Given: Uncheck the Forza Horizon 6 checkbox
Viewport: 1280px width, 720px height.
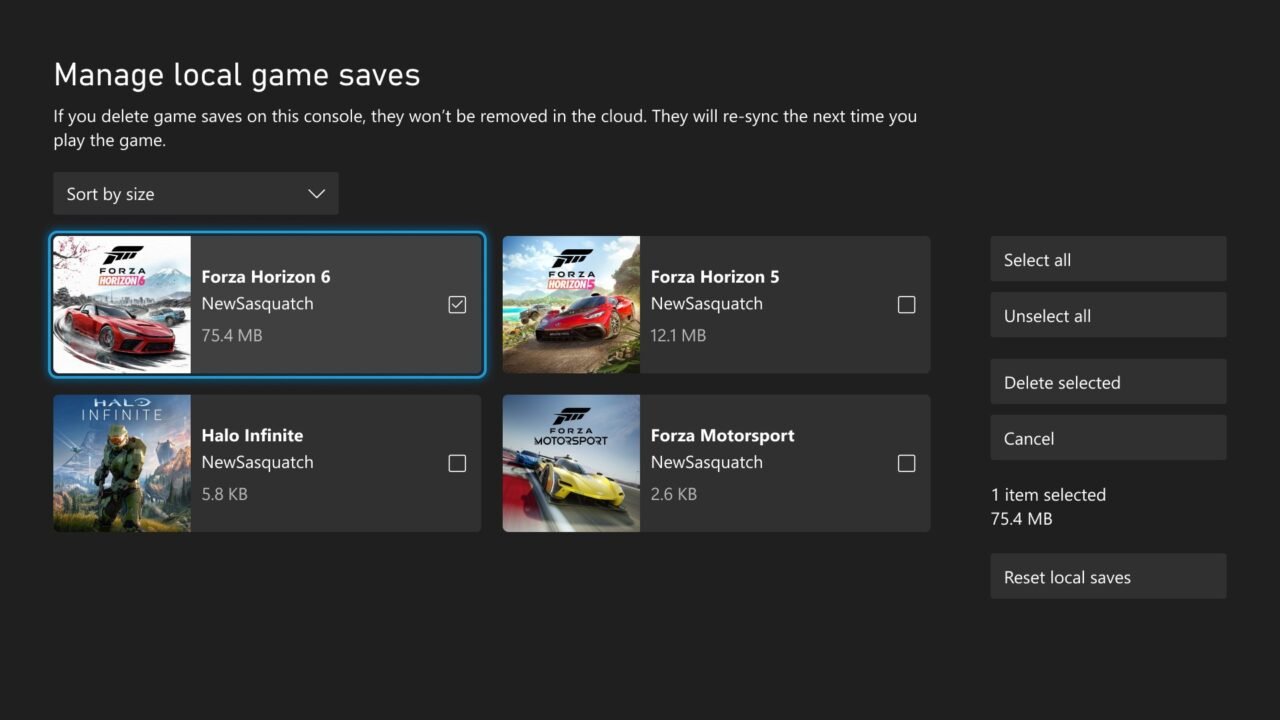Looking at the screenshot, I should 457,304.
